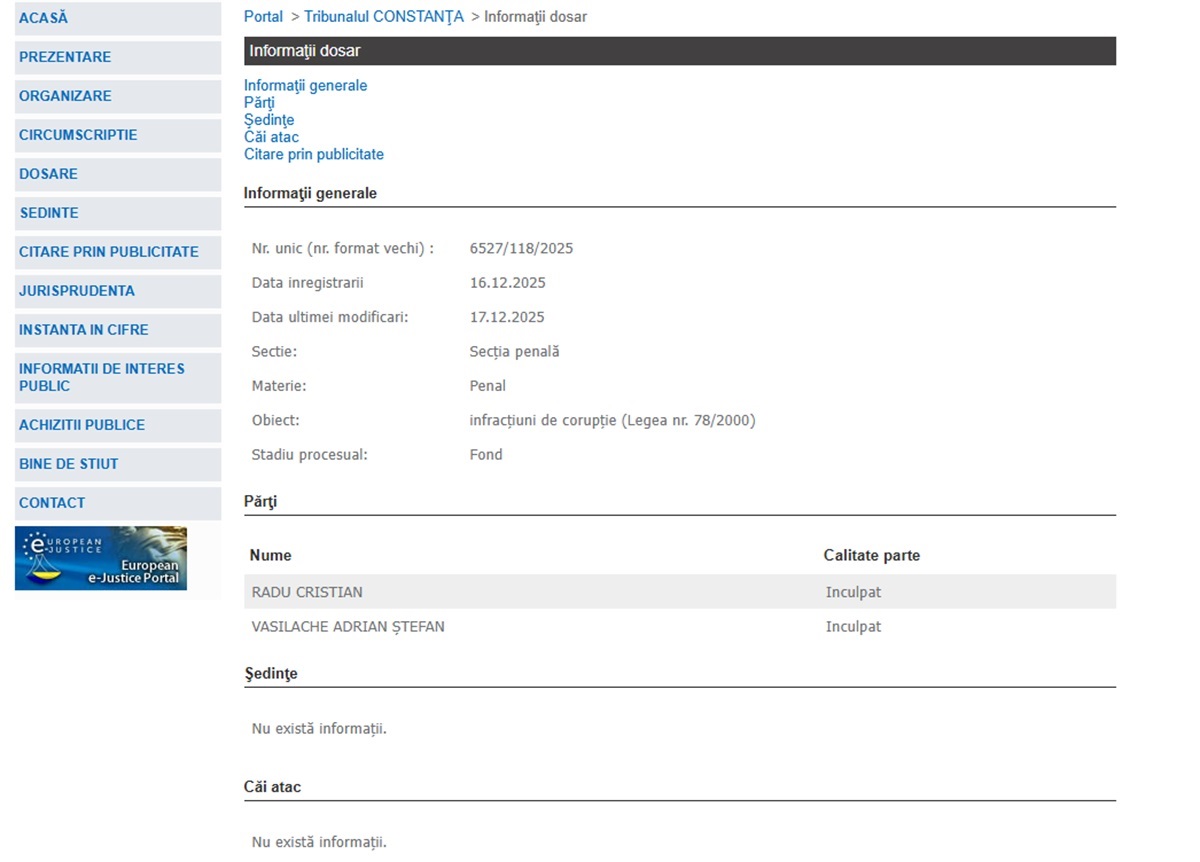Viewport: 1200px width, 862px height.
Task: Click Inculpat in RADU CRISTIAN row
Action: point(853,592)
